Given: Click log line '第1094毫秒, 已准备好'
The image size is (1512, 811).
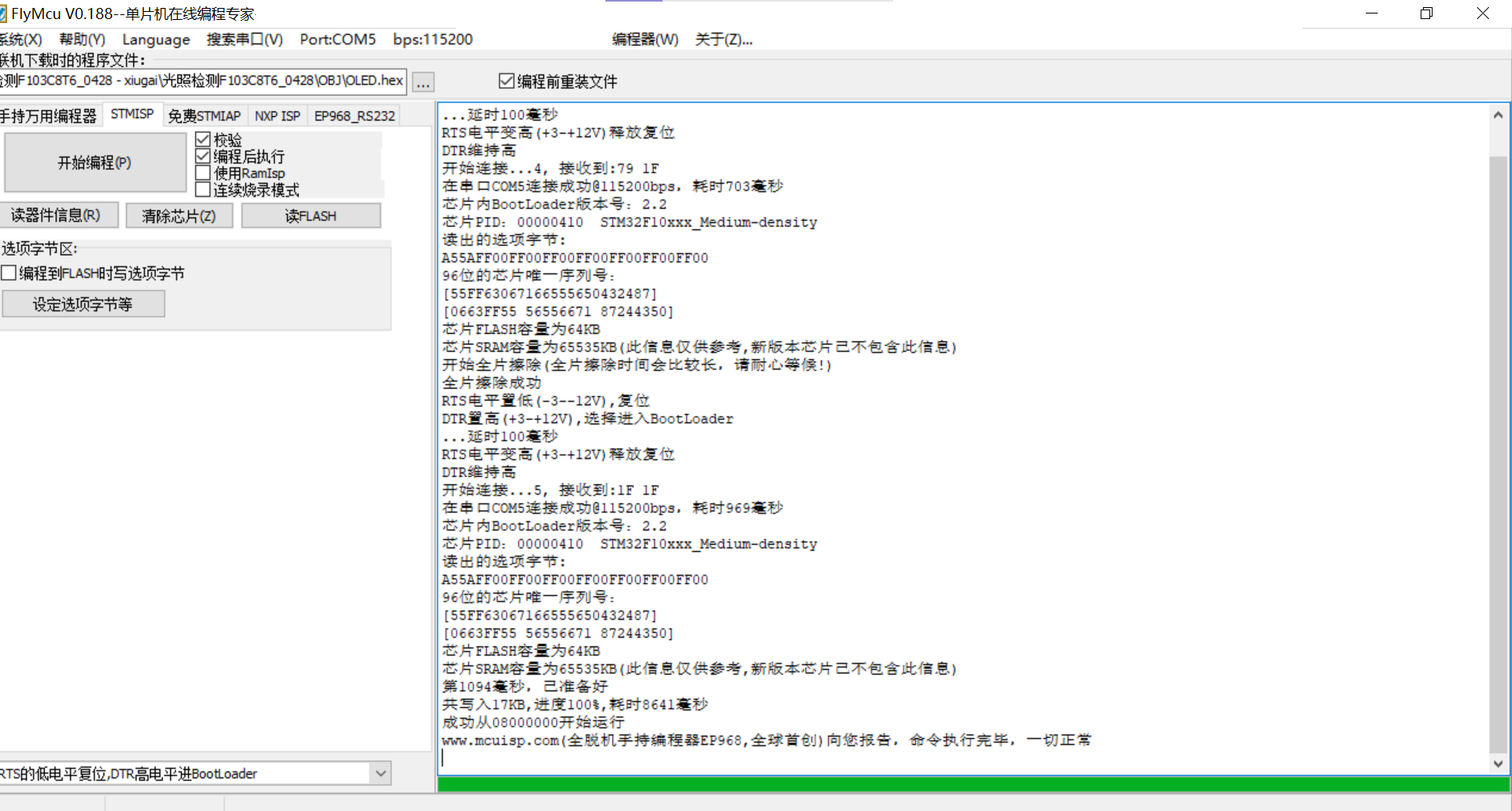Looking at the screenshot, I should (525, 686).
